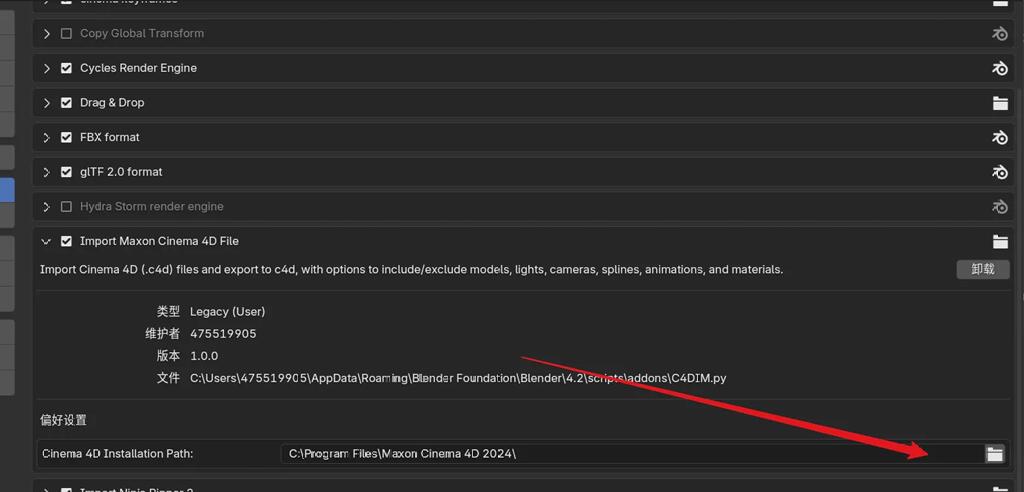
Task: Expand the Cycles Render Engine entry
Action: tap(46, 68)
